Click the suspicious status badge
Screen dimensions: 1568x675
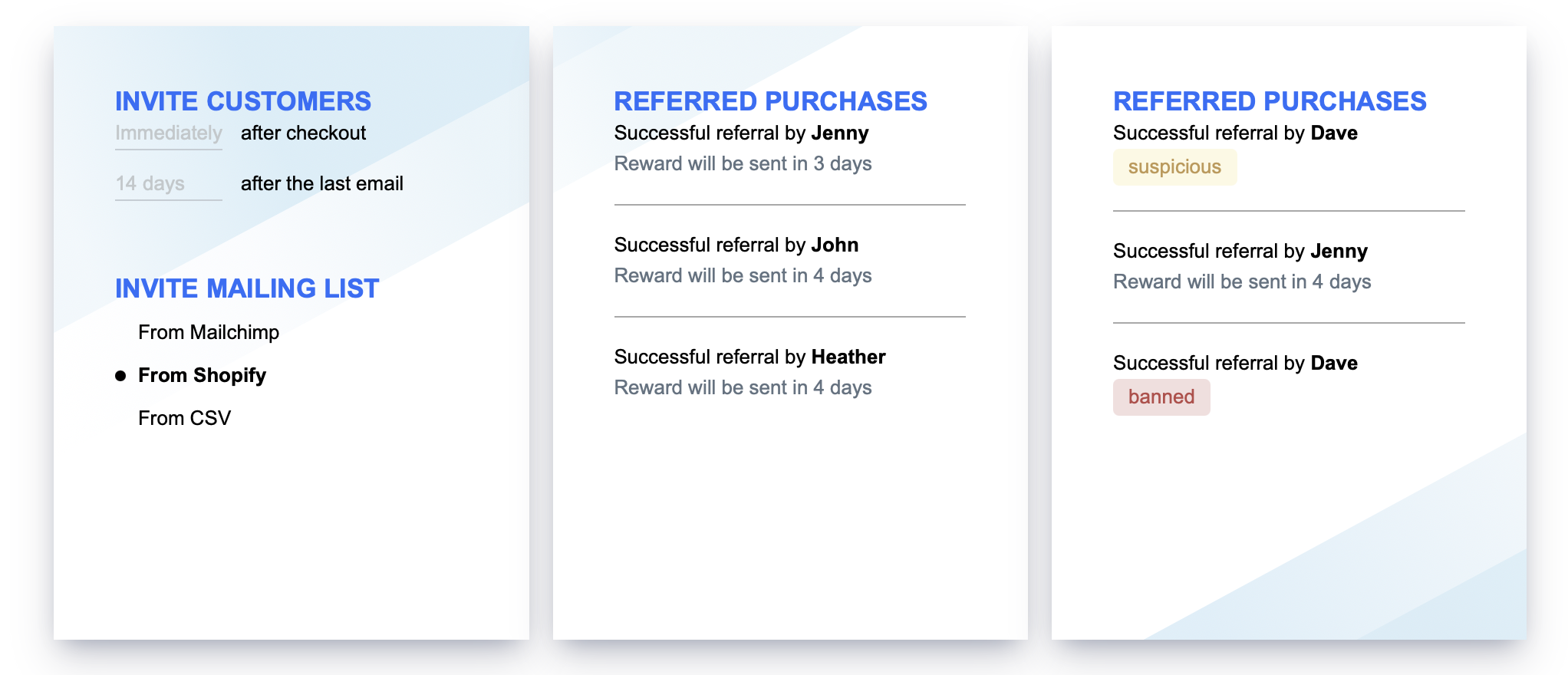pyautogui.click(x=1174, y=167)
